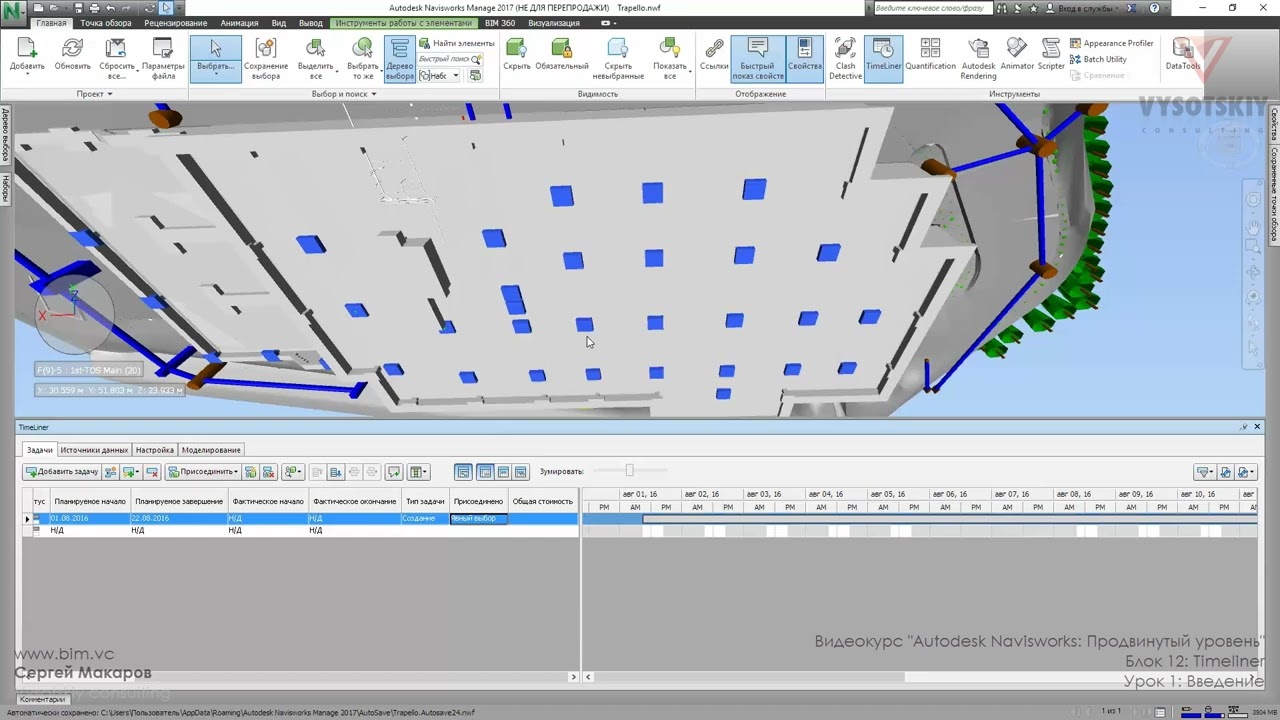Toggle the Выбрать (Select) tool
The width and height of the screenshot is (1280, 720).
coord(215,59)
